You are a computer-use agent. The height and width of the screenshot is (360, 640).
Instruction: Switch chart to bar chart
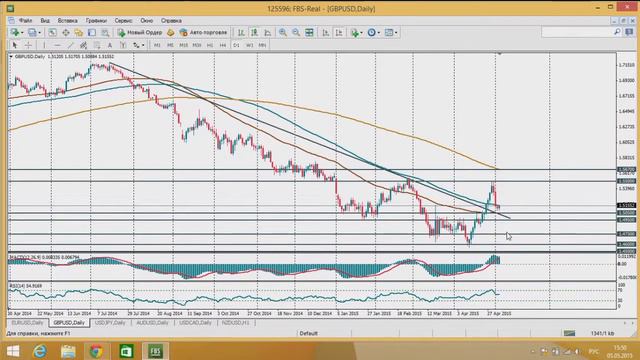click(241, 33)
